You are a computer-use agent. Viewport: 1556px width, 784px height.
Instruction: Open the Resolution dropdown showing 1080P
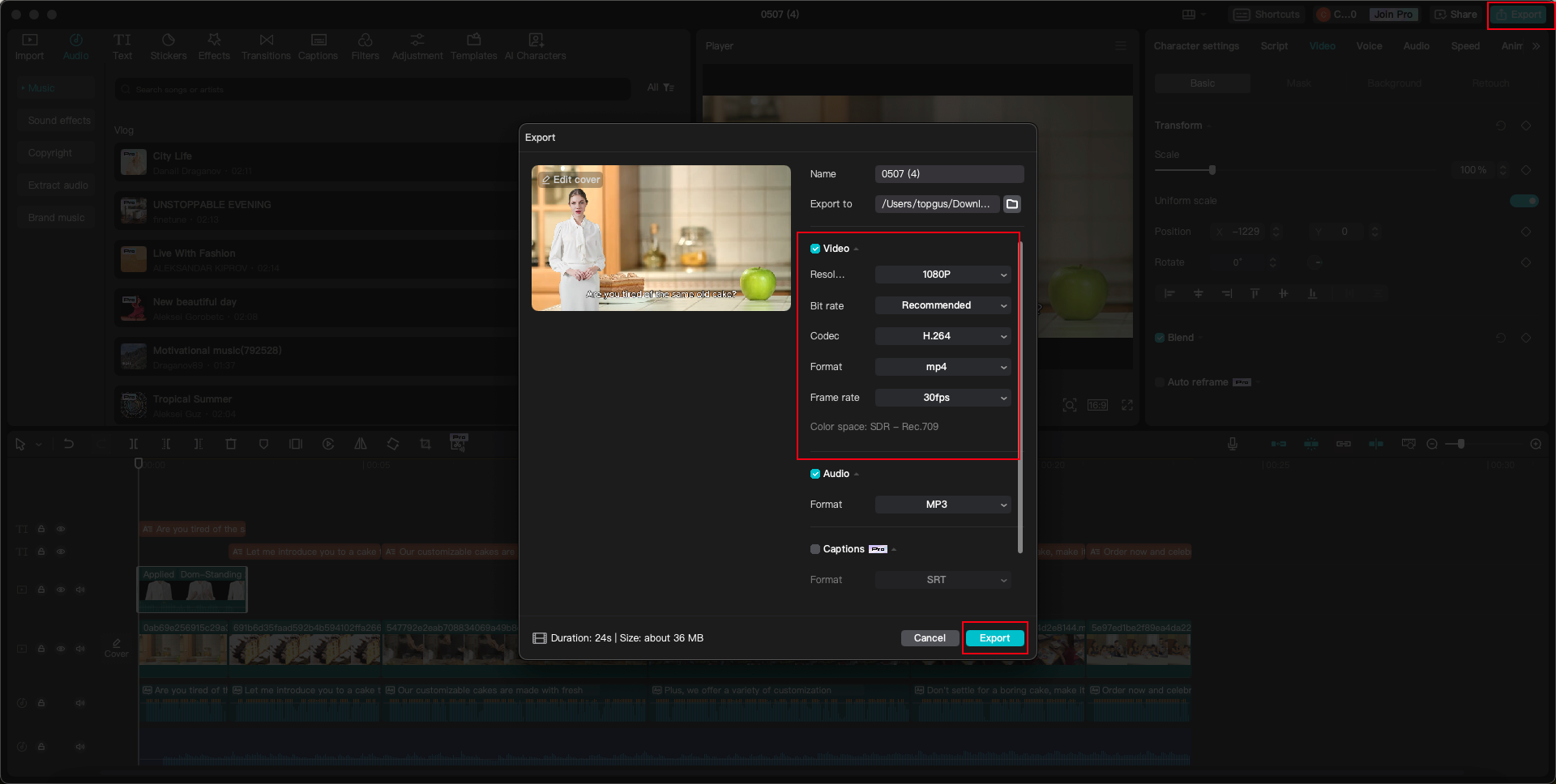pyautogui.click(x=943, y=275)
